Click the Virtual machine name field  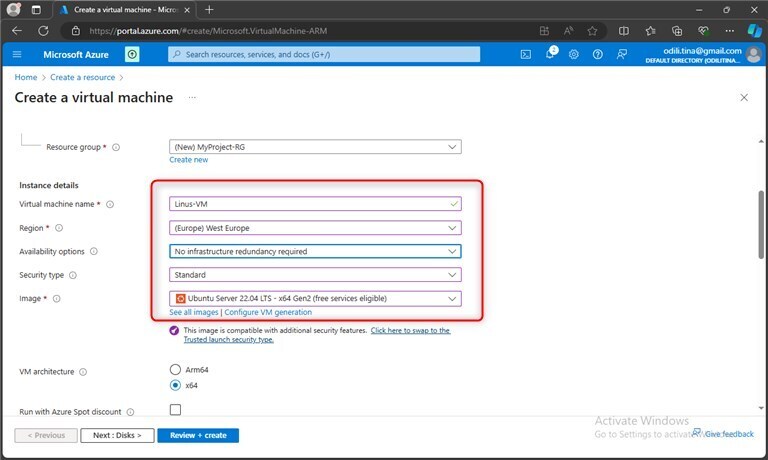[315, 204]
